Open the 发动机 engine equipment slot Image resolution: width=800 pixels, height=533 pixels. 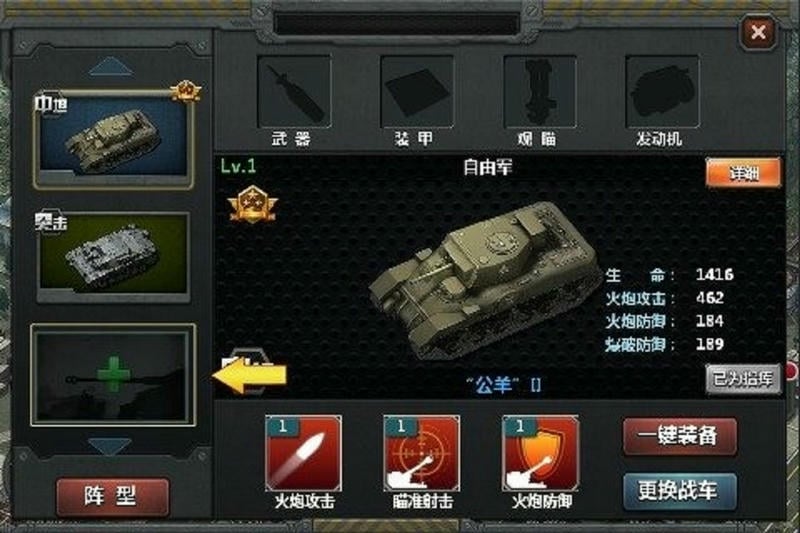tap(662, 92)
